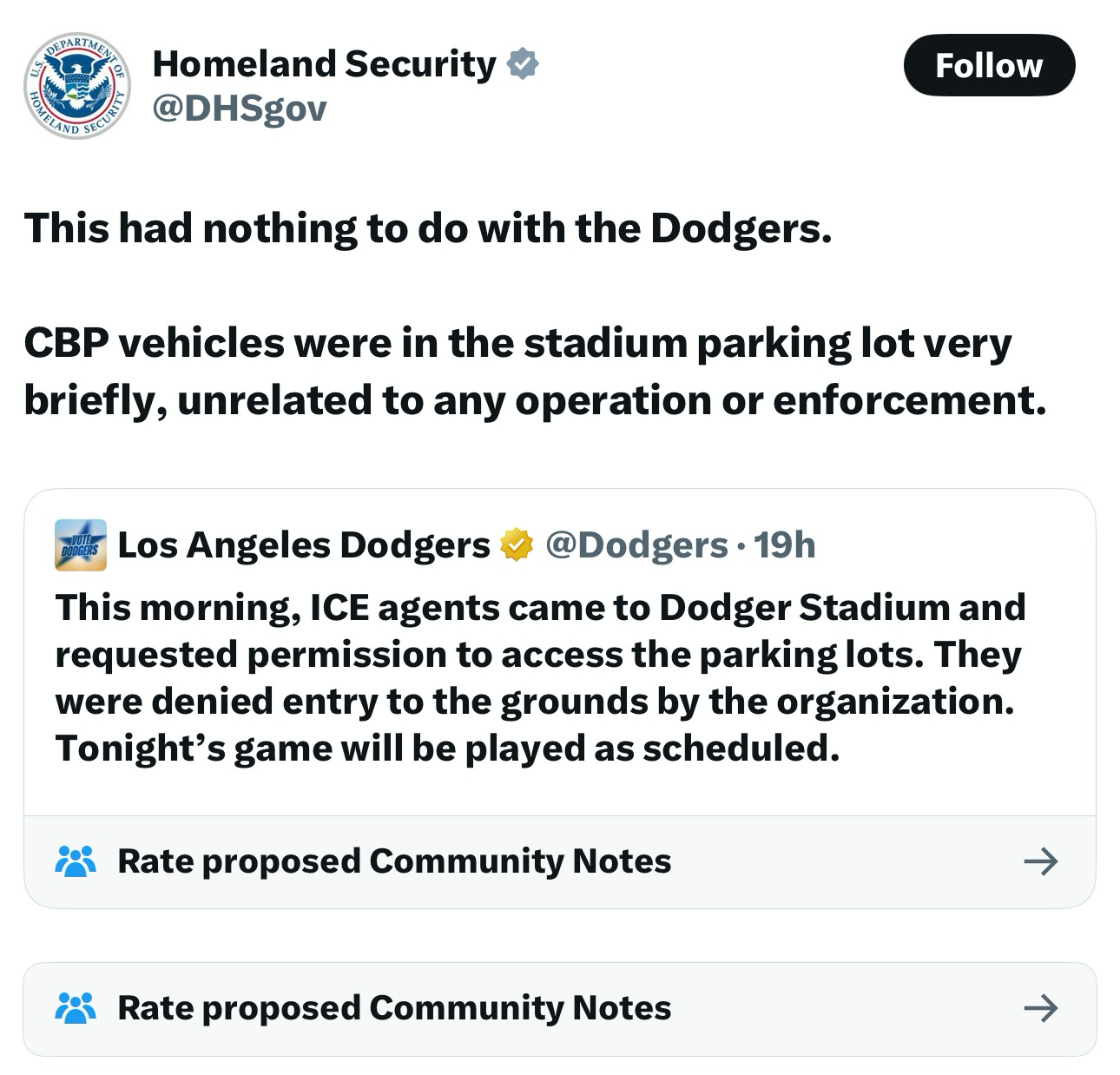Open the Homeland Security seal avatar
1120x1075 pixels.
[76, 85]
